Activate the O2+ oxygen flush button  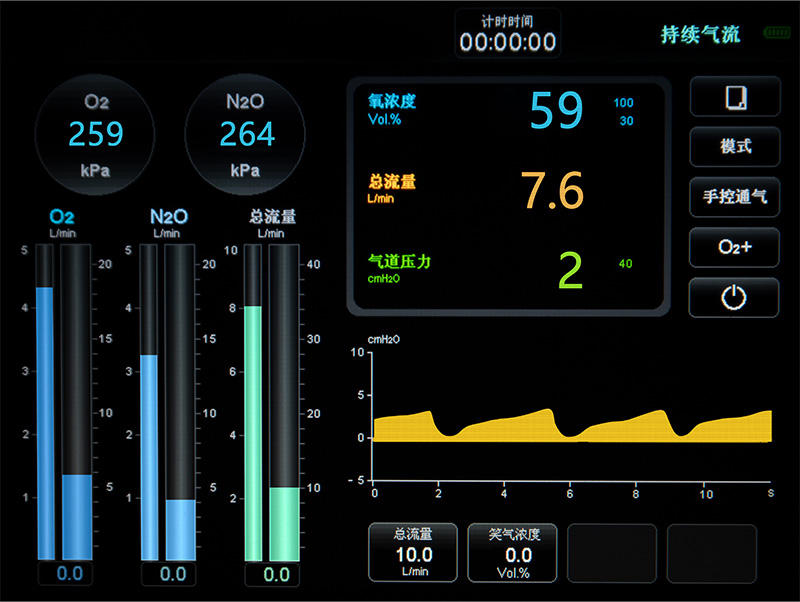(734, 247)
